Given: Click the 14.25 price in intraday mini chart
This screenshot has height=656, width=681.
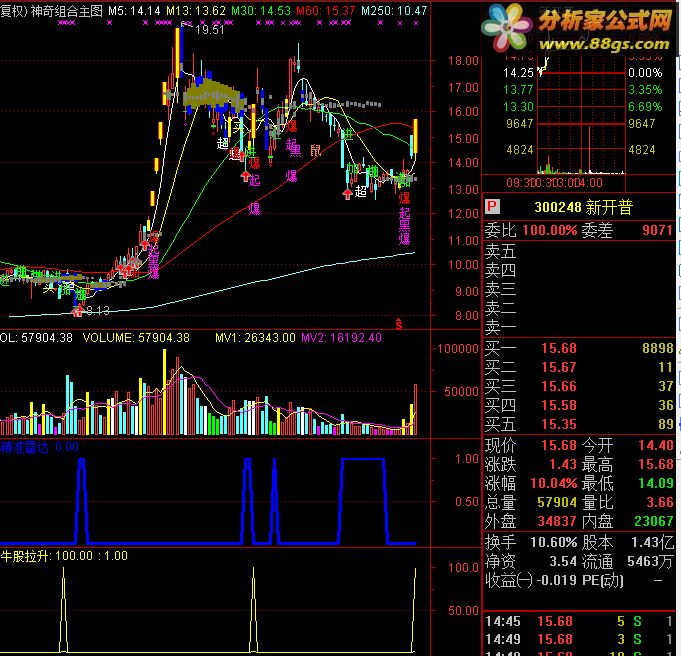Looking at the screenshot, I should [518, 73].
